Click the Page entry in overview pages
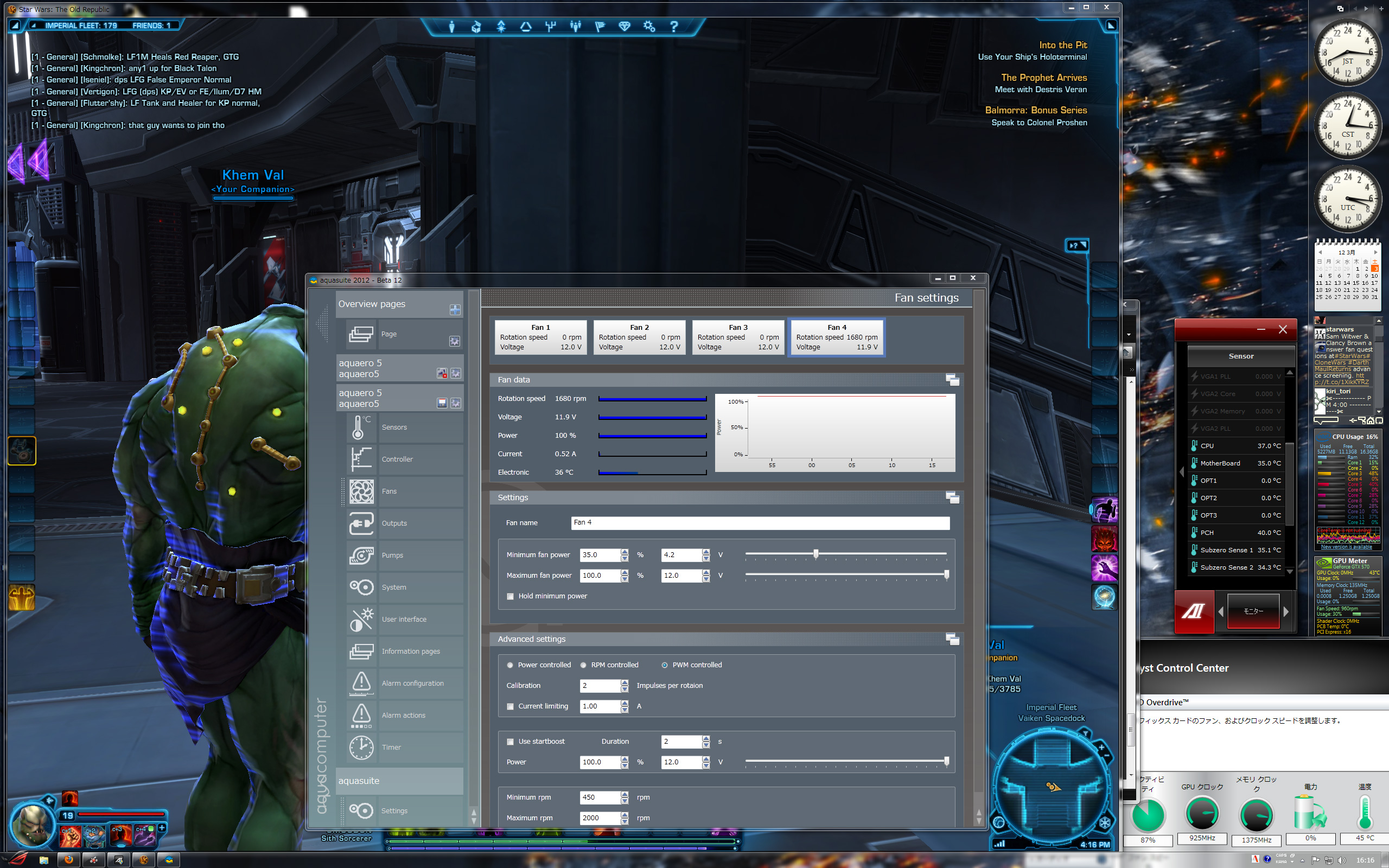The image size is (1389, 868). point(405,334)
